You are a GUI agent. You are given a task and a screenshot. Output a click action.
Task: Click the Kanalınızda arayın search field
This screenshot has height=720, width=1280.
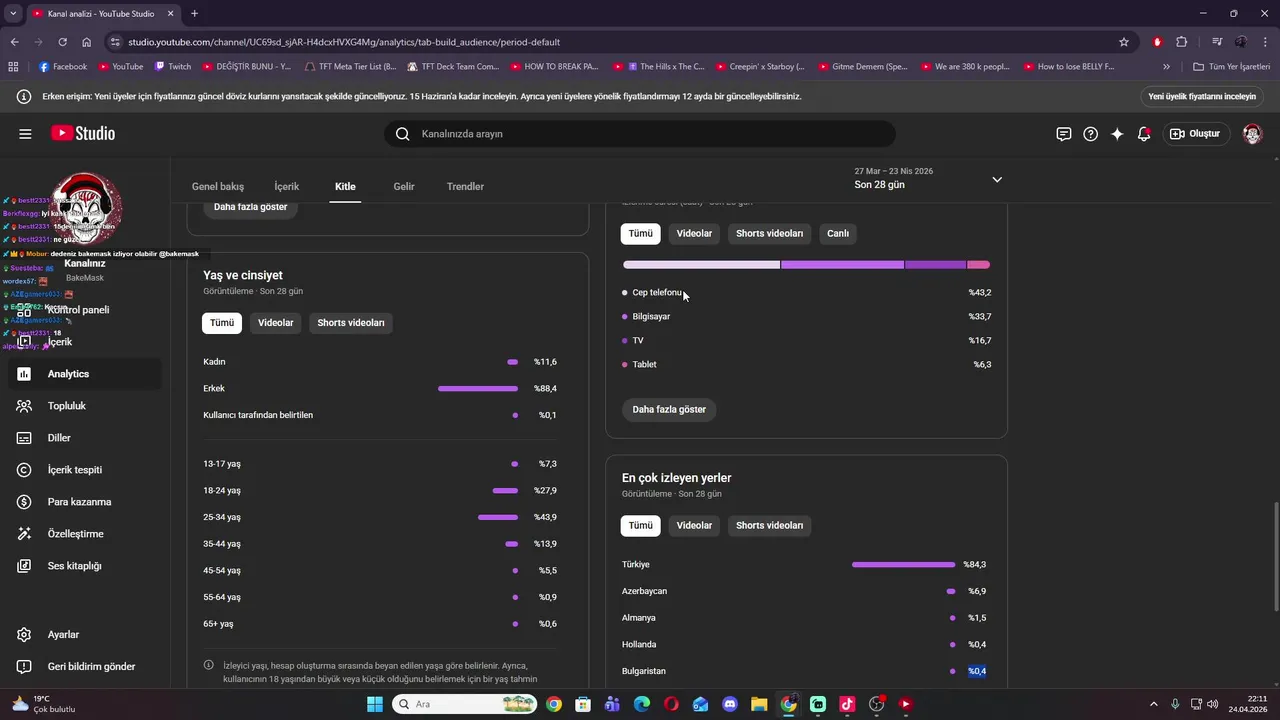[640, 134]
